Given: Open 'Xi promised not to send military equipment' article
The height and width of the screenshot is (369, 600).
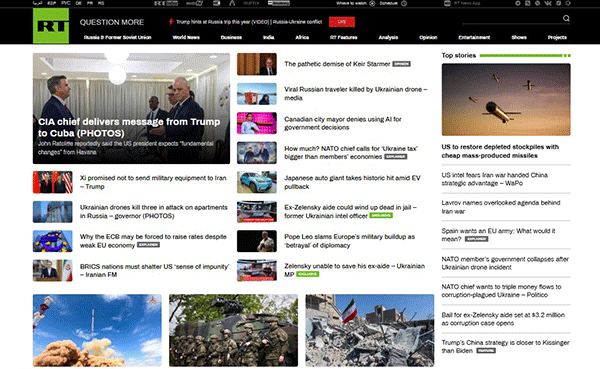Looking at the screenshot, I should coord(153,182).
